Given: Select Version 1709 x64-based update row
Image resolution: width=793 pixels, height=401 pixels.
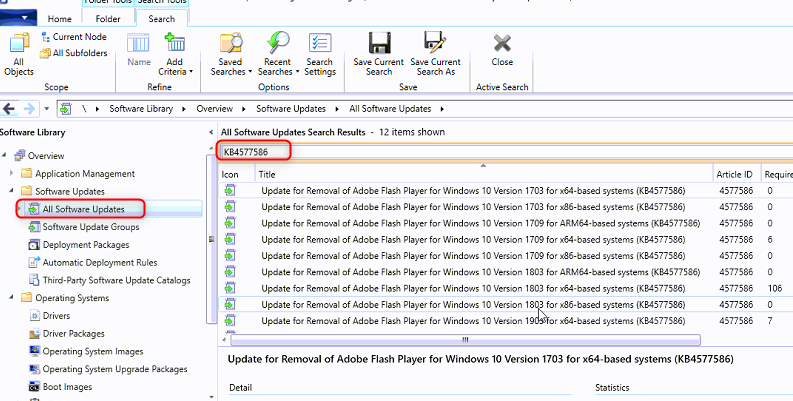Looking at the screenshot, I should click(506, 239).
